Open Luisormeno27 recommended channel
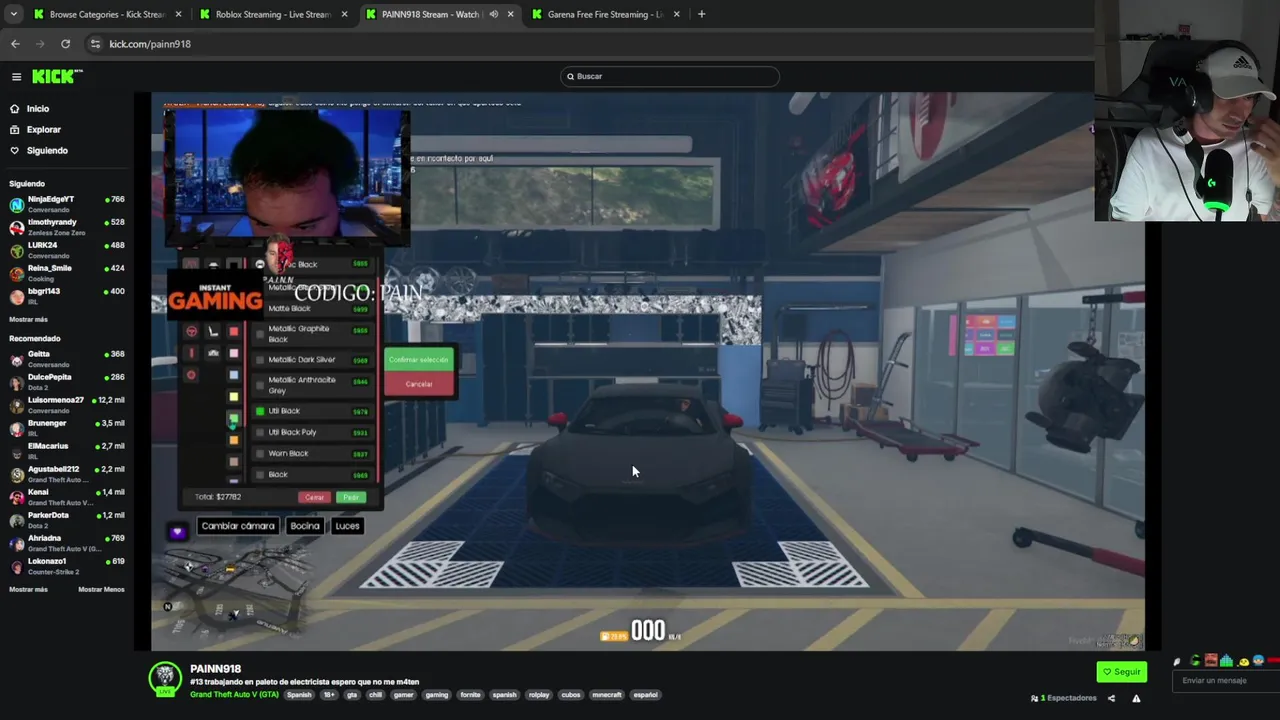1280x720 pixels. click(x=66, y=405)
